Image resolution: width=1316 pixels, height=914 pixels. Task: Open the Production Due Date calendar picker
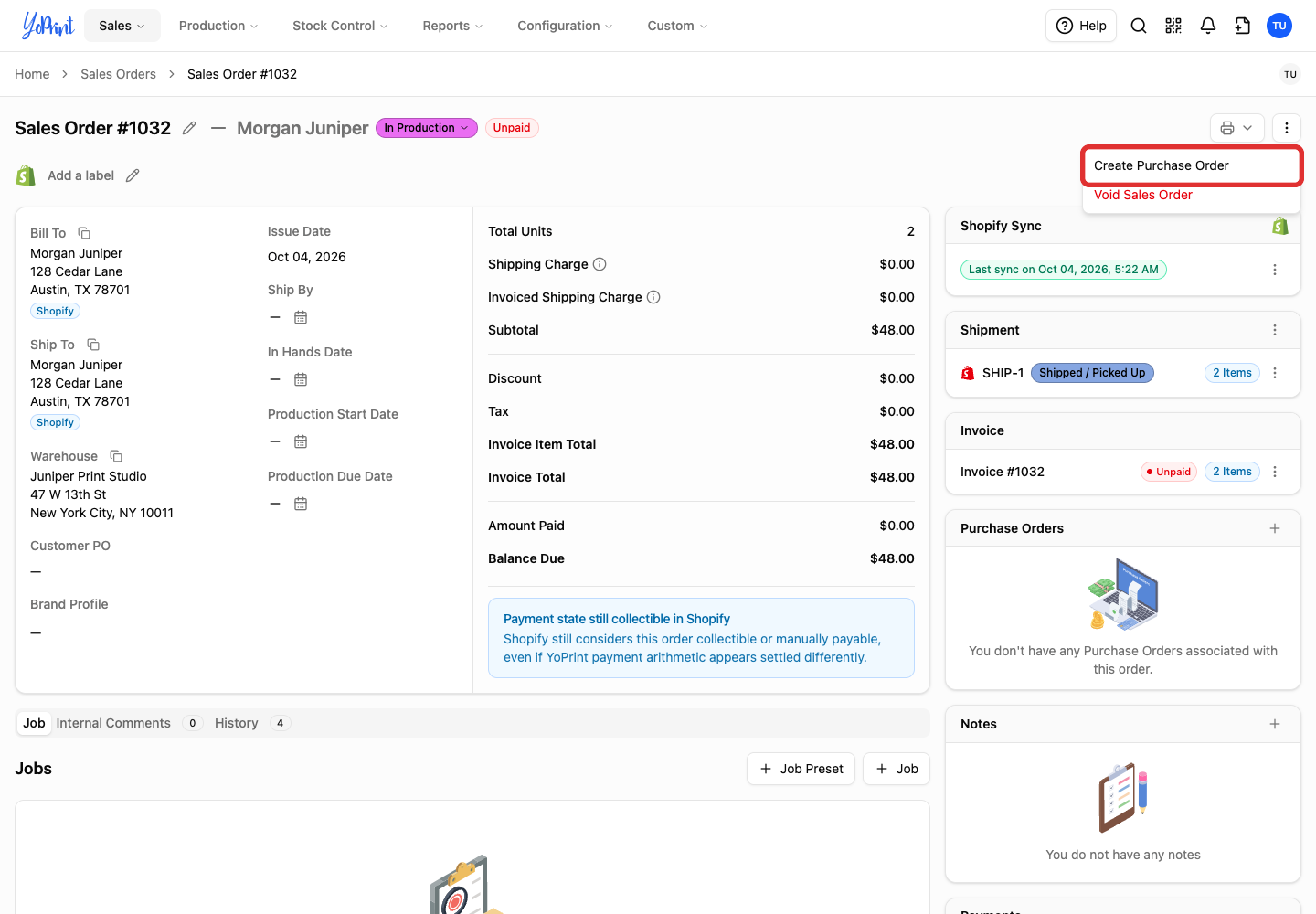301,504
